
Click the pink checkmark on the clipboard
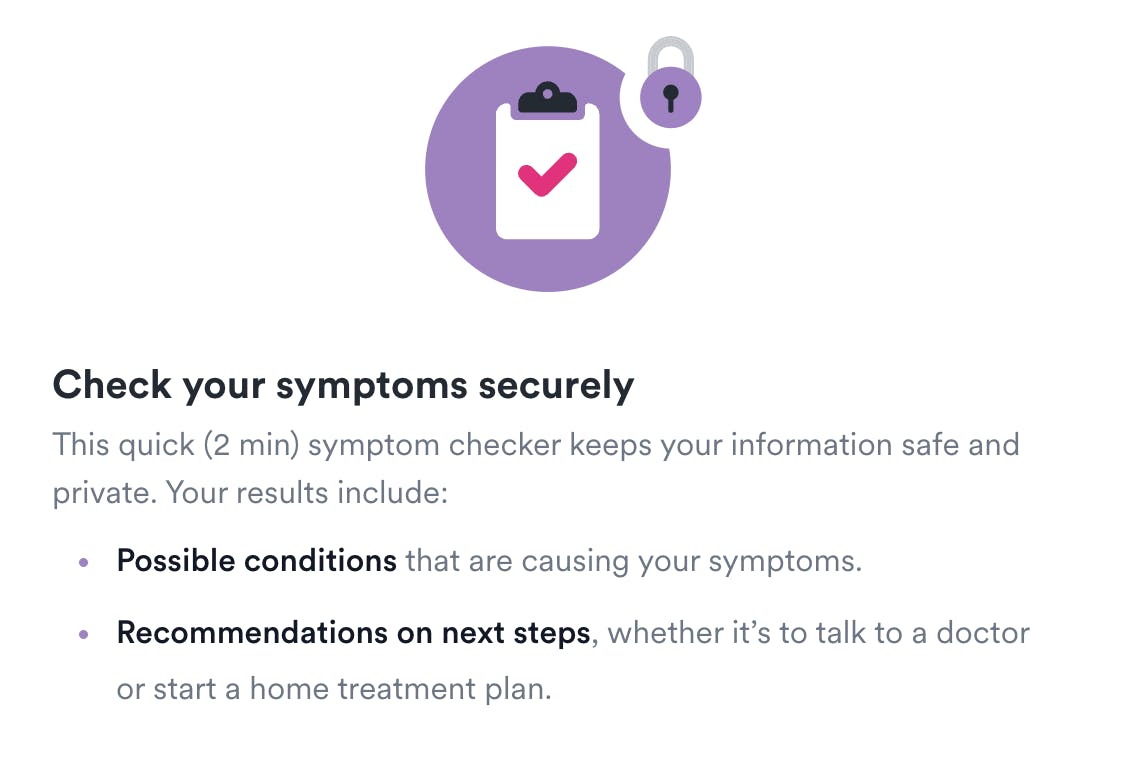pyautogui.click(x=547, y=174)
